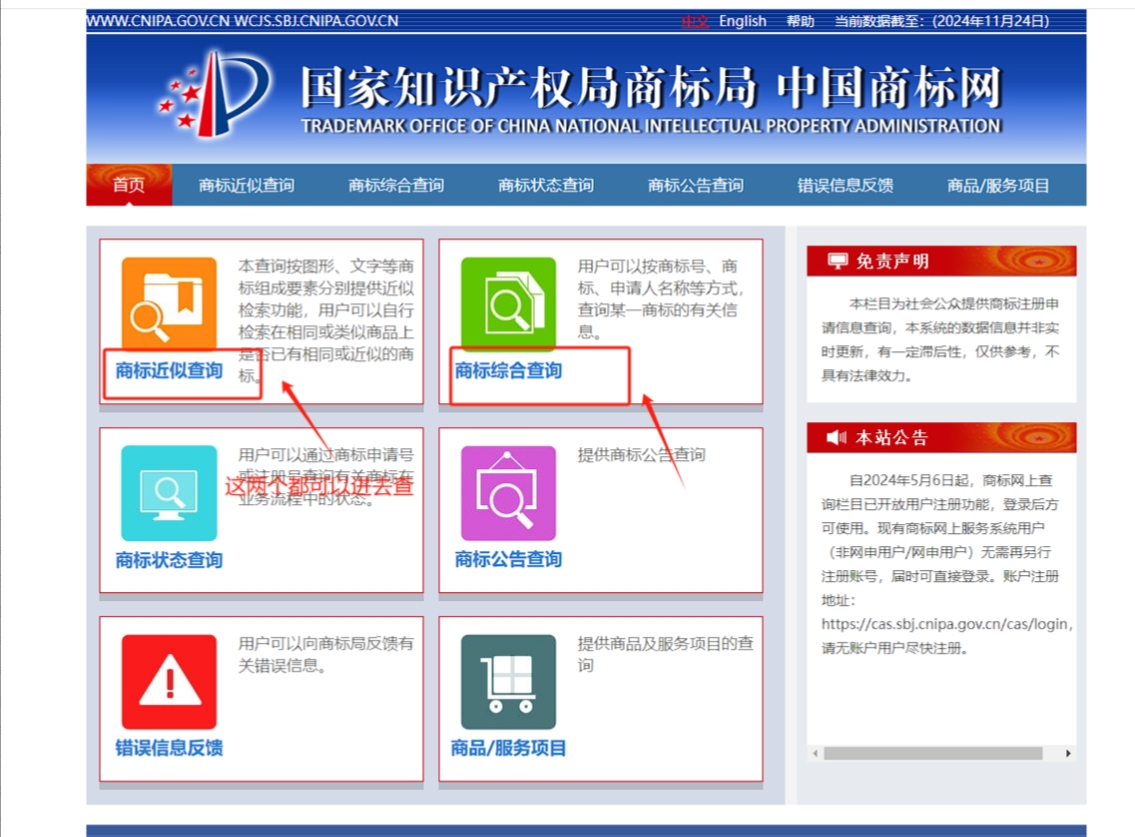Viewport: 1135px width, 837px height.
Task: Select 商标公告查询 in the navigation bar
Action: click(x=696, y=185)
